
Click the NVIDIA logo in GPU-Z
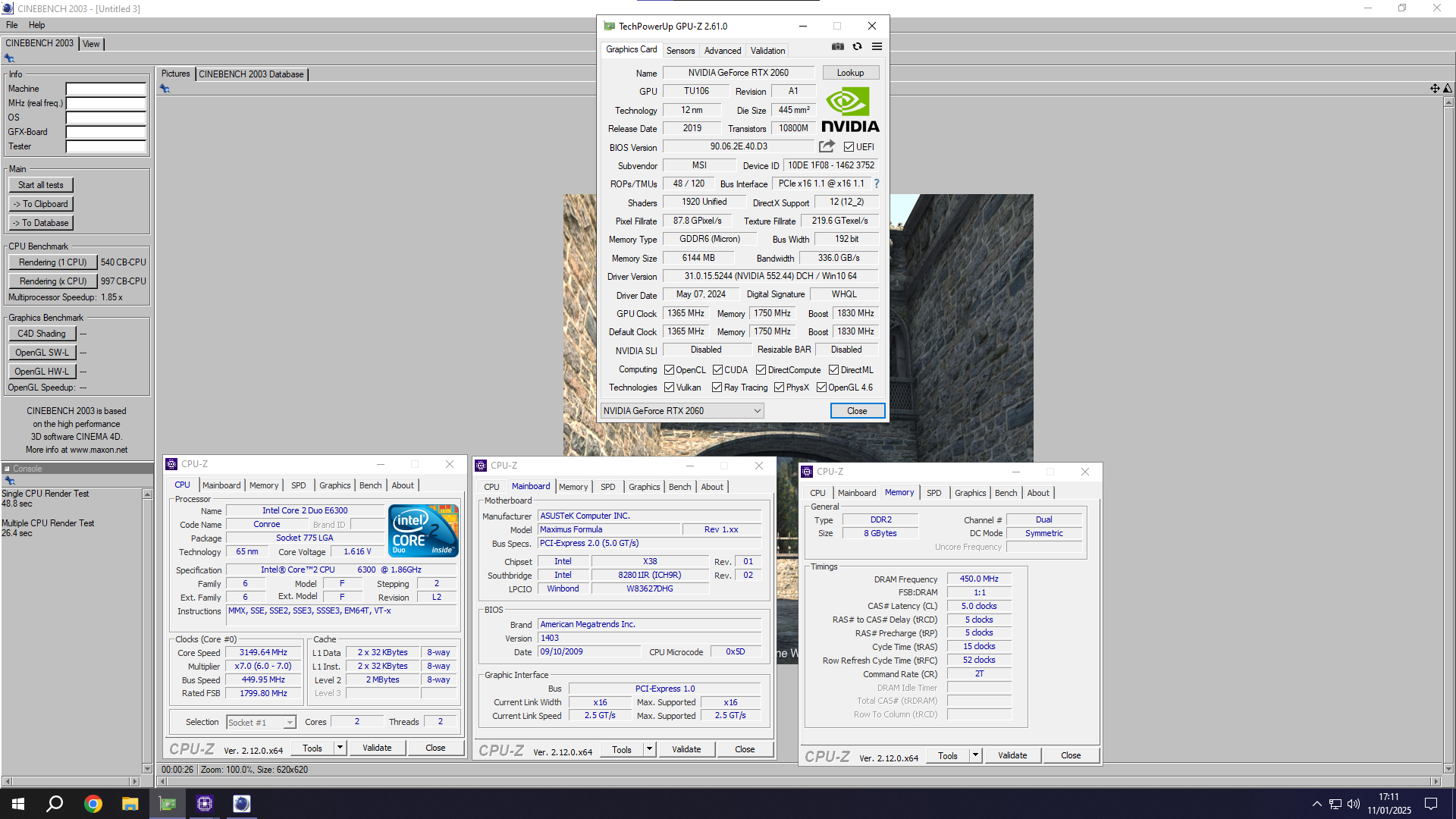(x=850, y=110)
